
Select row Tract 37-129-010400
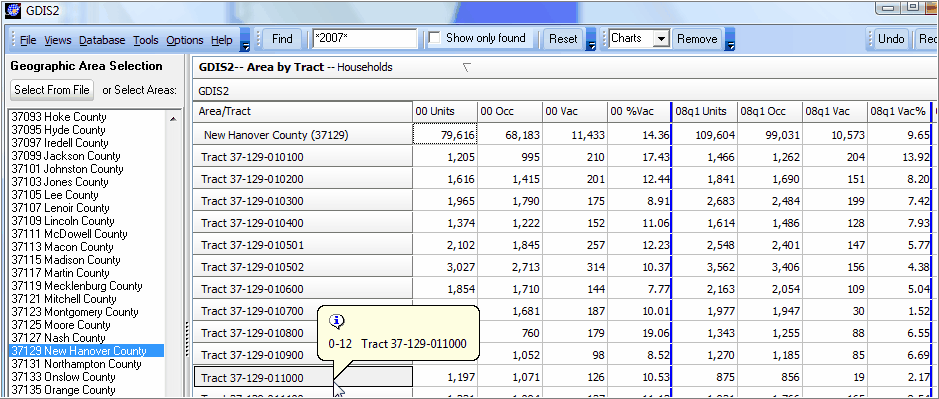tap(302, 223)
